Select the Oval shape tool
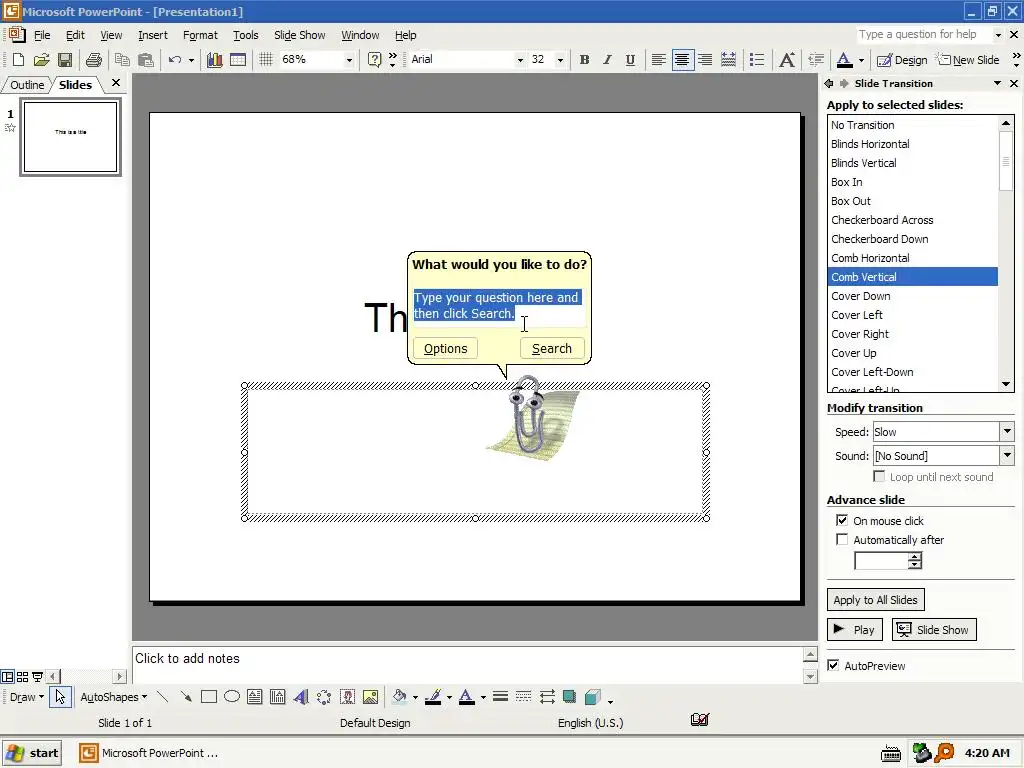This screenshot has height=768, width=1024. tap(232, 697)
